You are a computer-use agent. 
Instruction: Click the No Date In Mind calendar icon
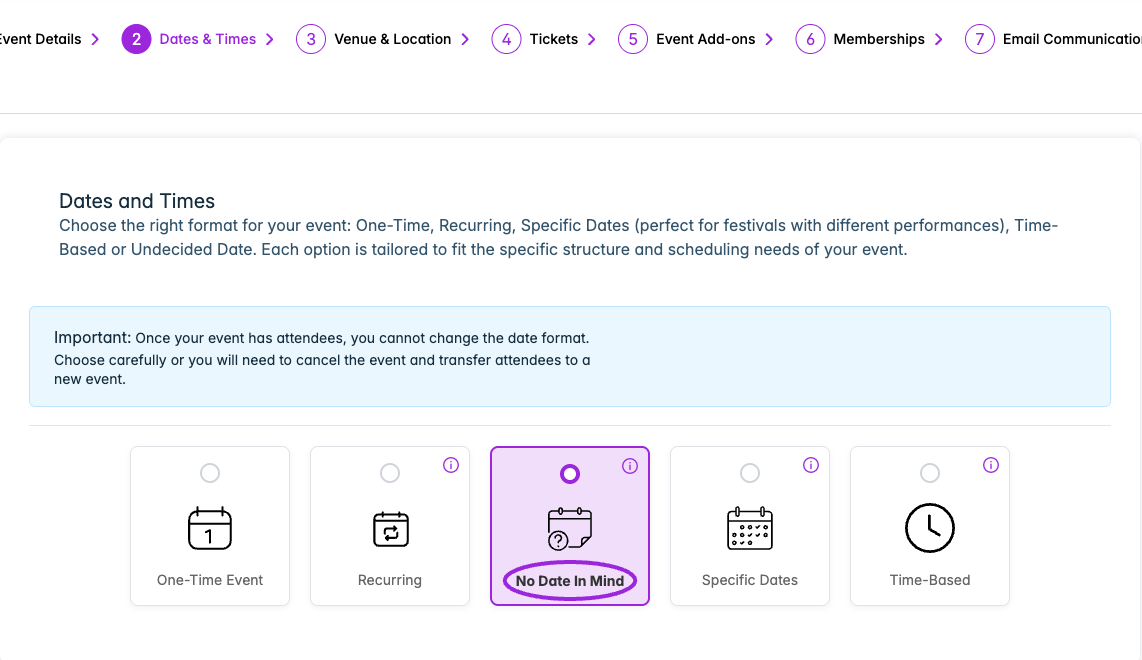(x=570, y=529)
